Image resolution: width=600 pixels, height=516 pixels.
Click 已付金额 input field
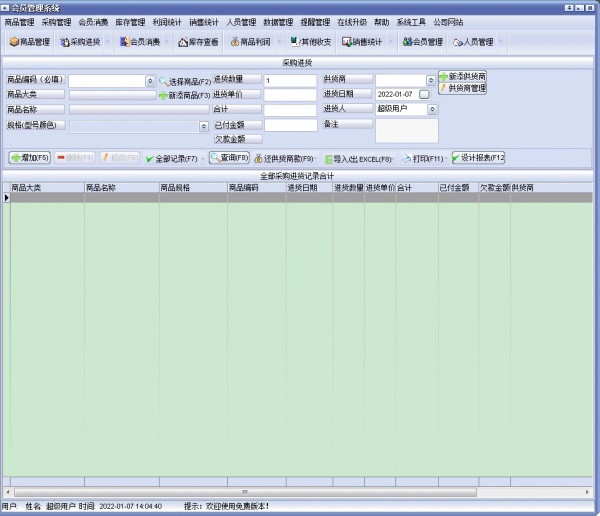pos(291,125)
